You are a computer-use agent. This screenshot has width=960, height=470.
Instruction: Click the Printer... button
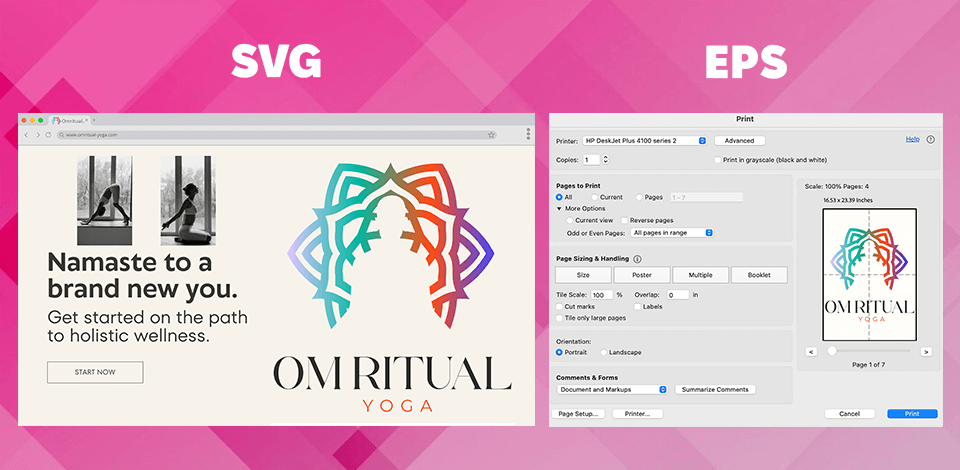637,414
